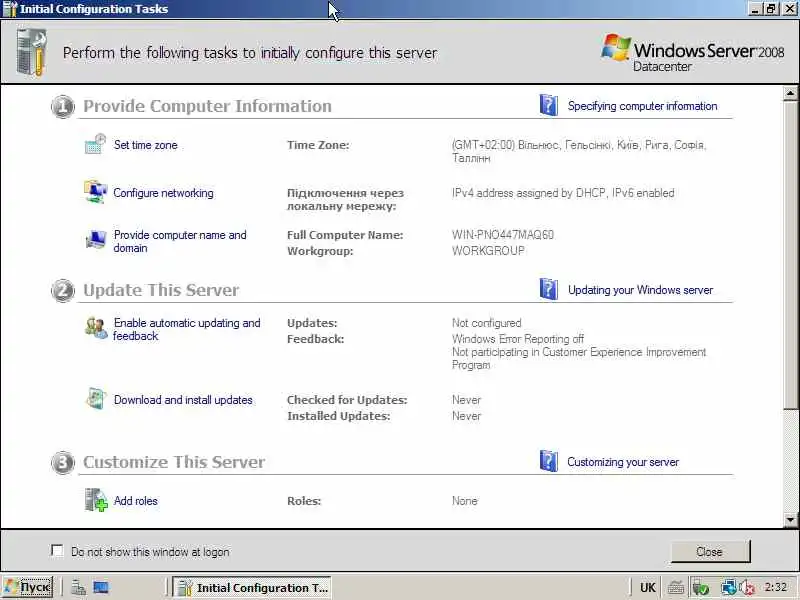Screen dimensions: 800x600
Task: Click the Show Desktop quick launch icon
Action: pyautogui.click(x=101, y=588)
